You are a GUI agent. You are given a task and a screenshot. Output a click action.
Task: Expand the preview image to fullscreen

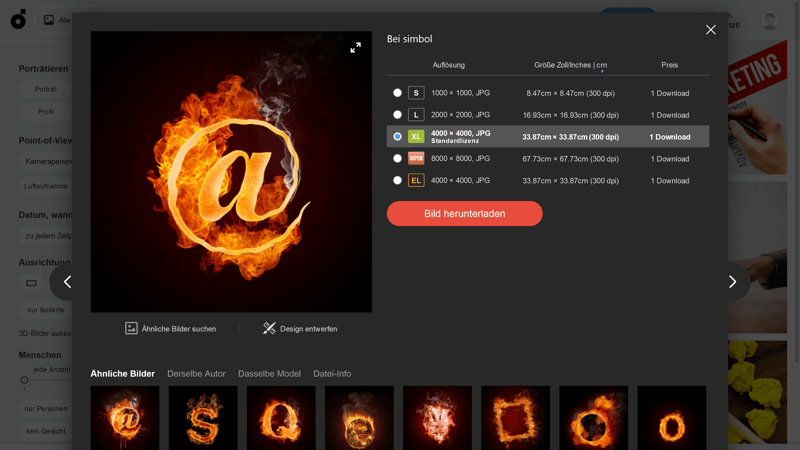click(x=356, y=47)
